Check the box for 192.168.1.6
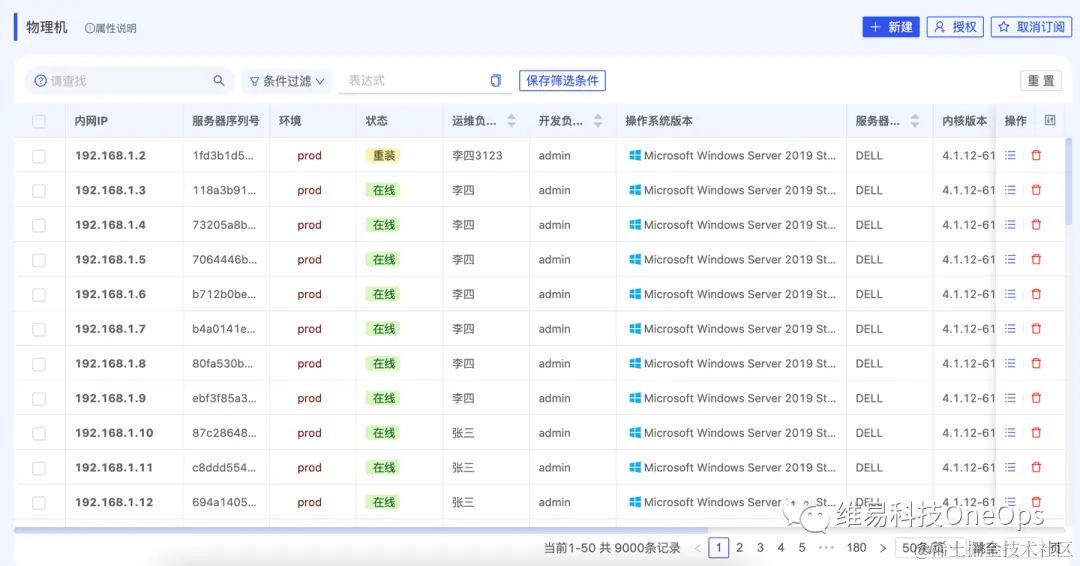This screenshot has width=1080, height=566. [x=39, y=295]
